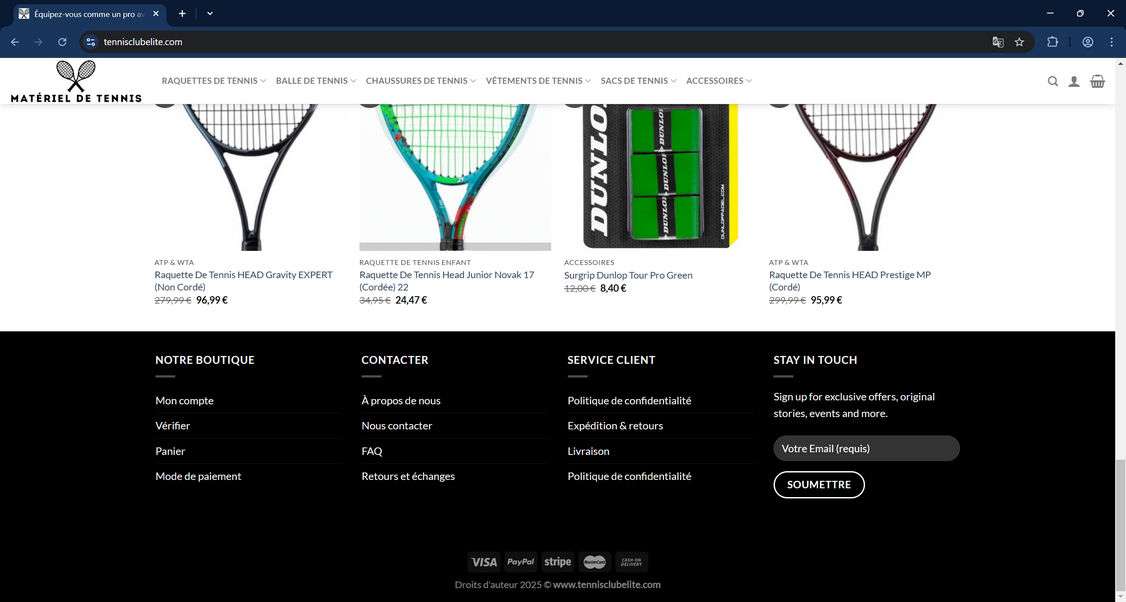Expand Balle de Tennis menu
Viewport: 1126px width, 602px height.
click(x=316, y=81)
